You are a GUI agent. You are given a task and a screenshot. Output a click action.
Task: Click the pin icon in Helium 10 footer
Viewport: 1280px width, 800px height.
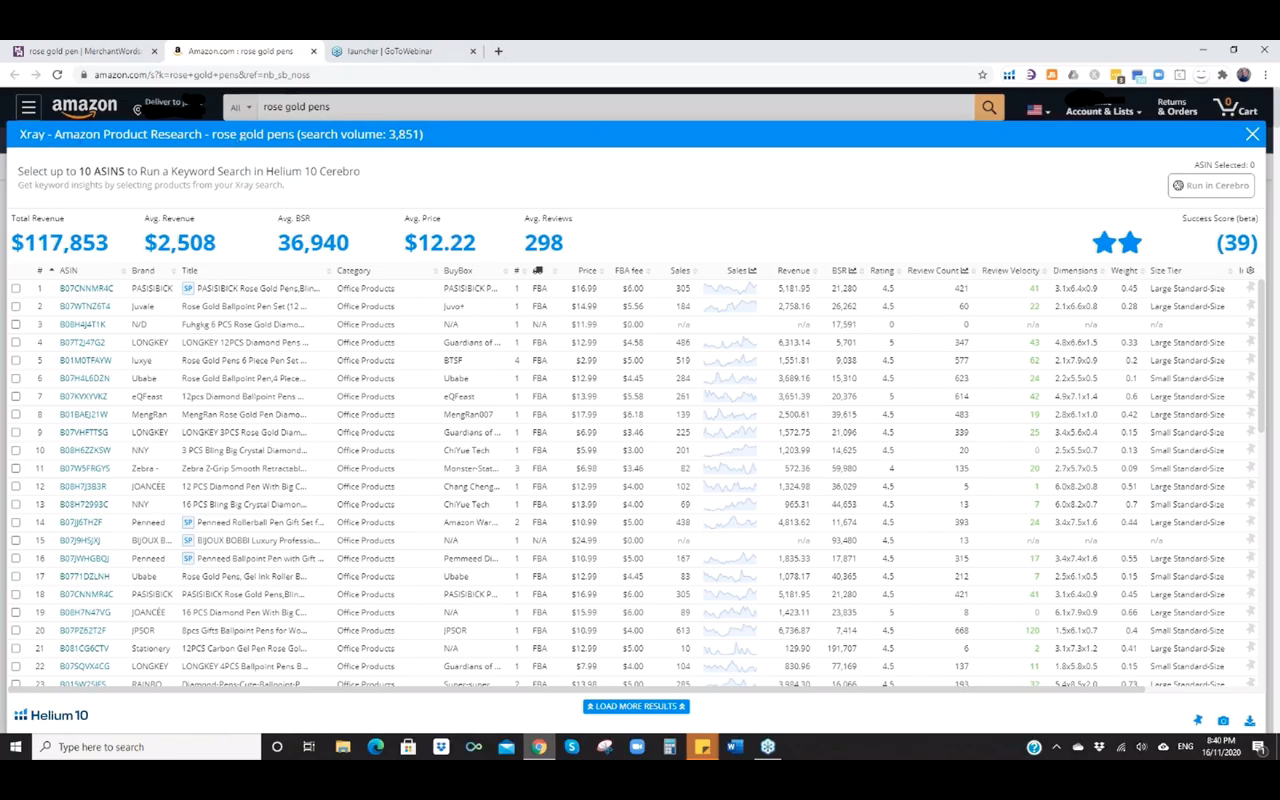click(1198, 720)
